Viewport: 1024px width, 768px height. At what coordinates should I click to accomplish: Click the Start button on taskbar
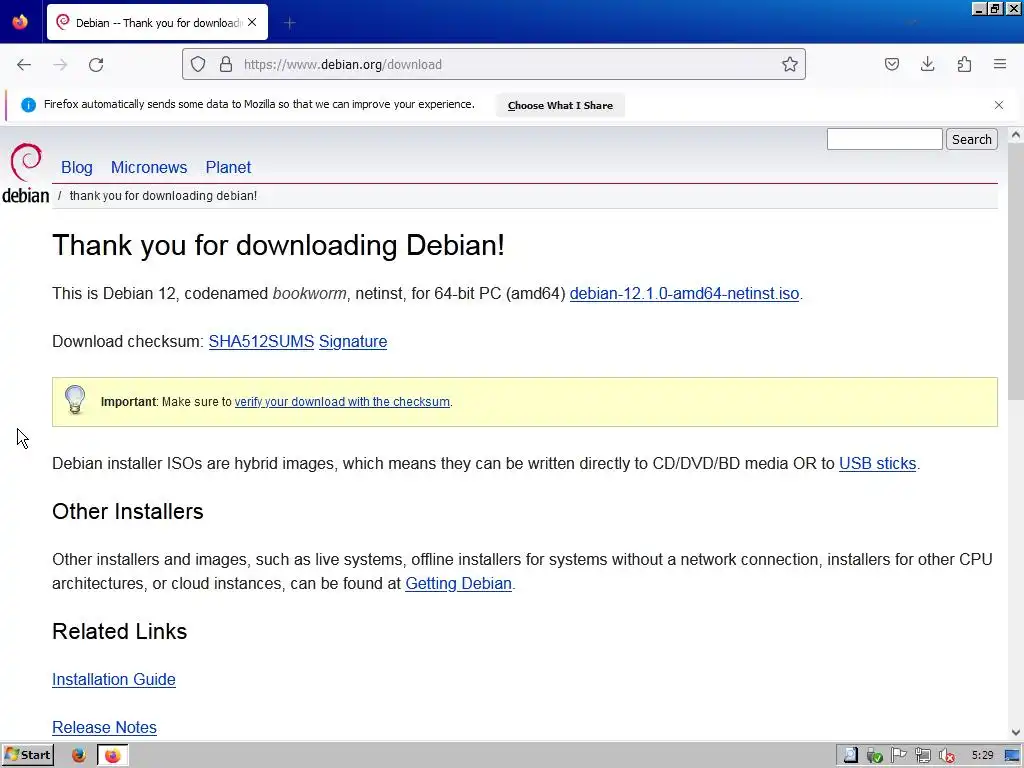point(28,755)
